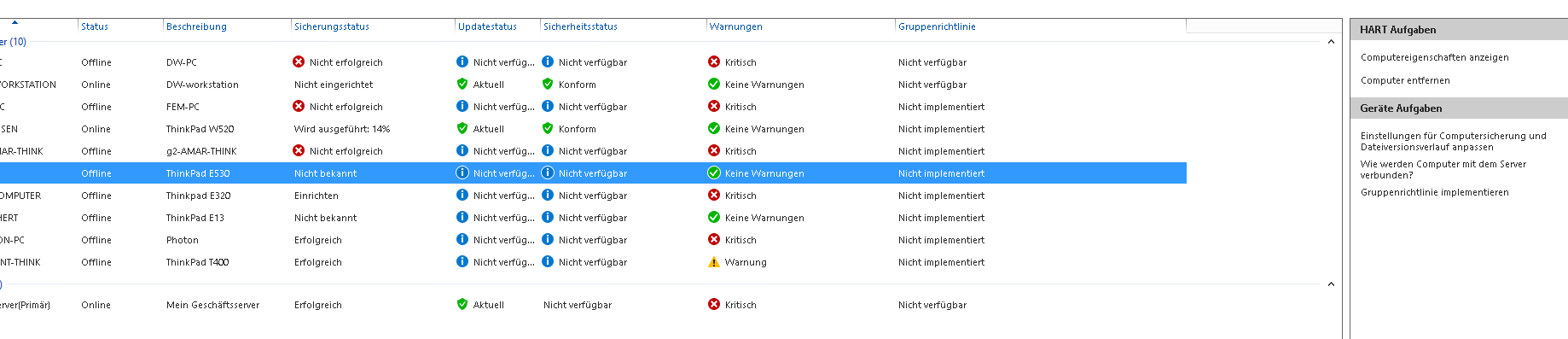Click the green shield in DW-workstation's Updatestatus
This screenshot has height=339, width=1568.
462,84
